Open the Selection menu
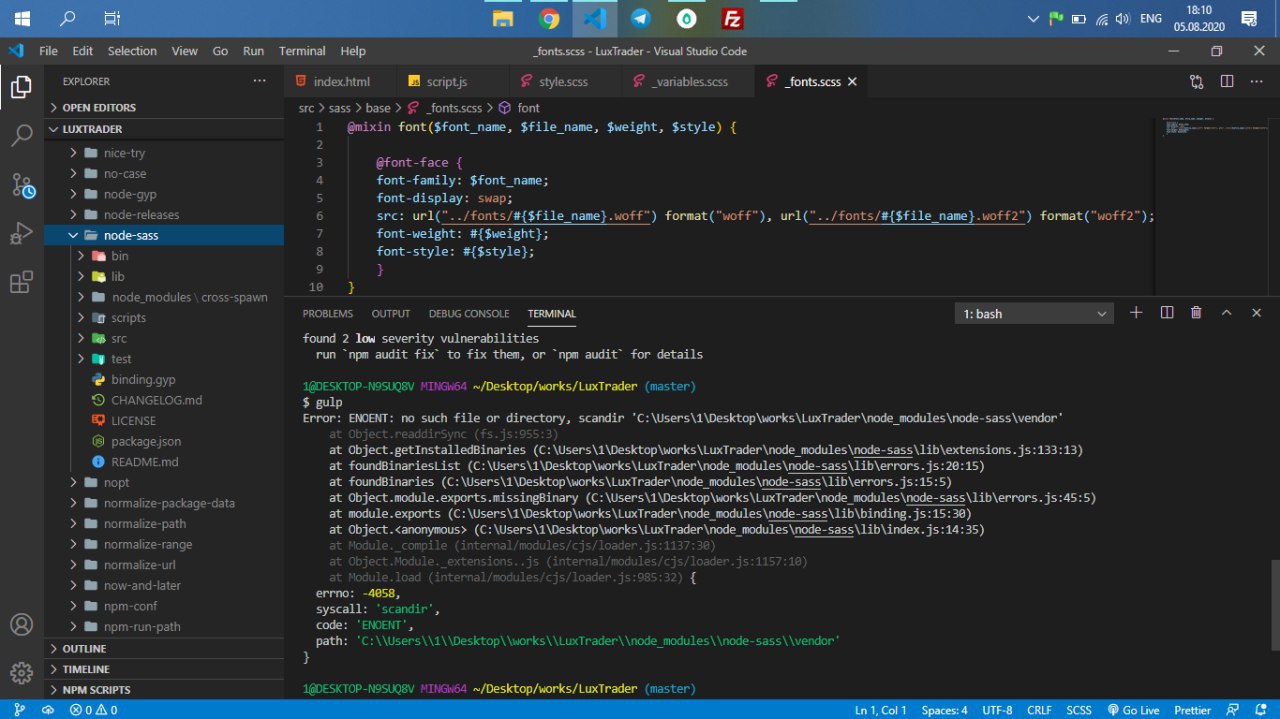Viewport: 1280px width, 719px height. 132,51
